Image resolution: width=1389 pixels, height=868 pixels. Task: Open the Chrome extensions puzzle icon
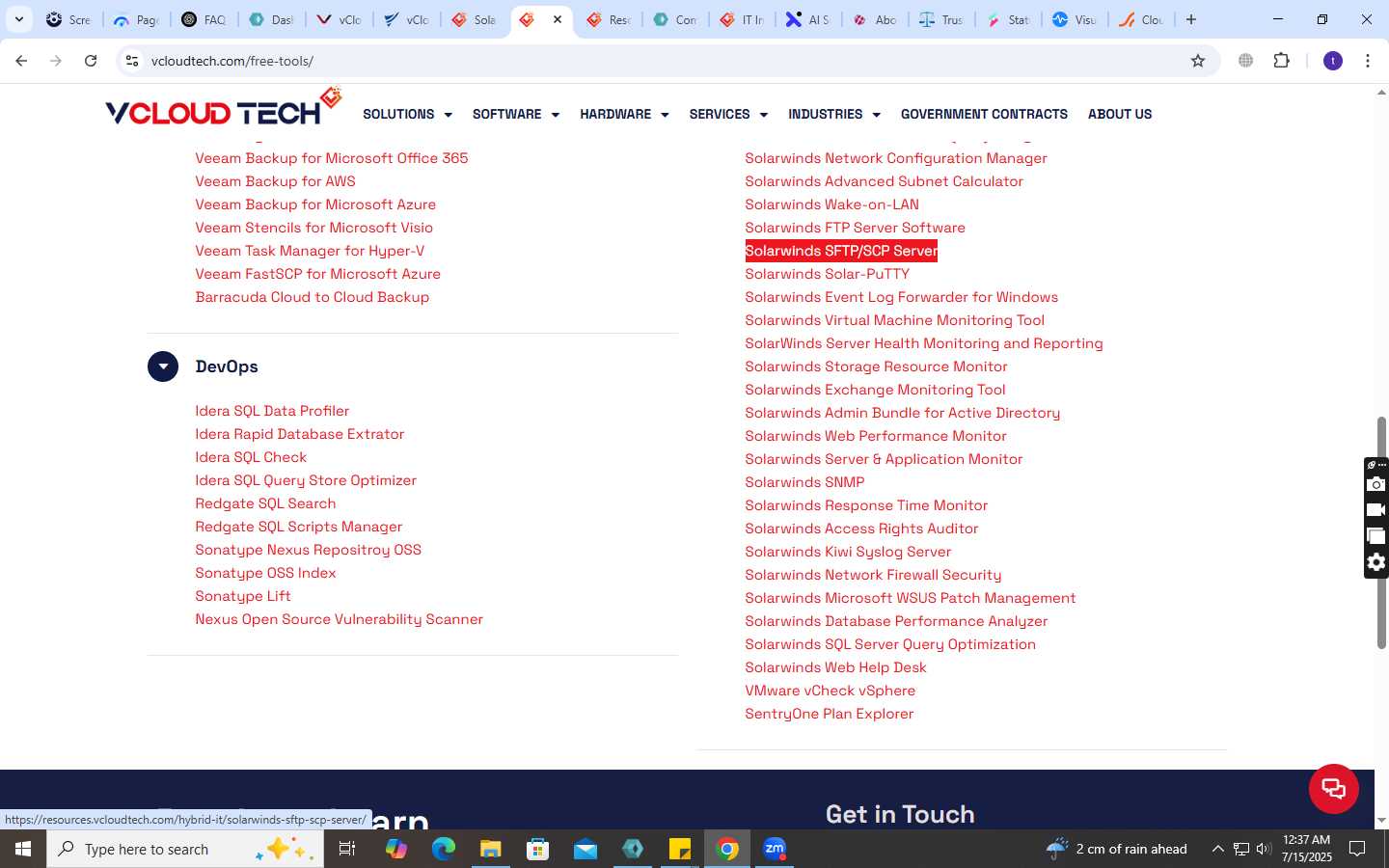1281,61
